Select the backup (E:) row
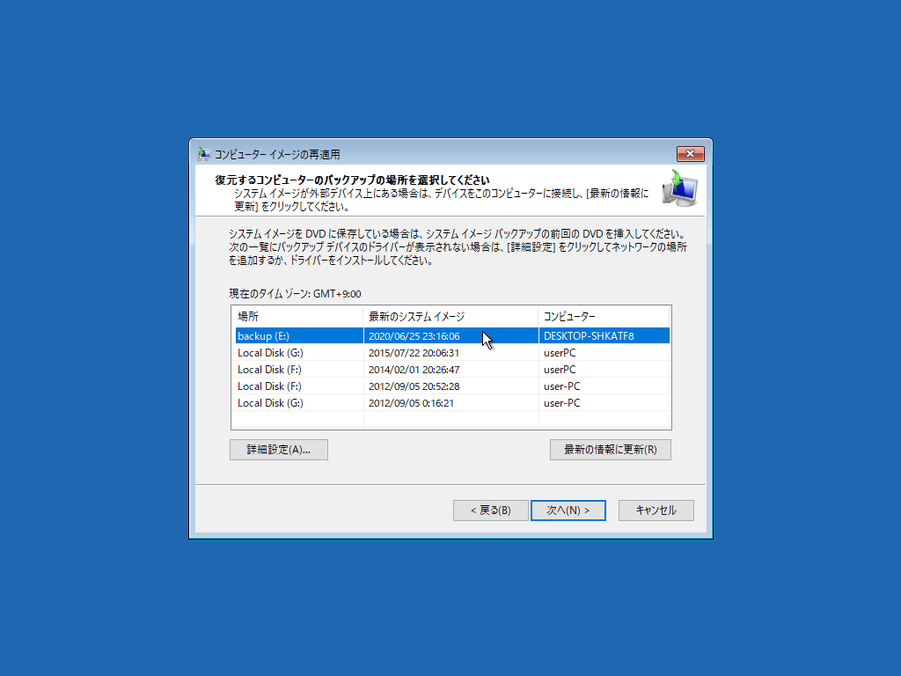 (x=452, y=336)
